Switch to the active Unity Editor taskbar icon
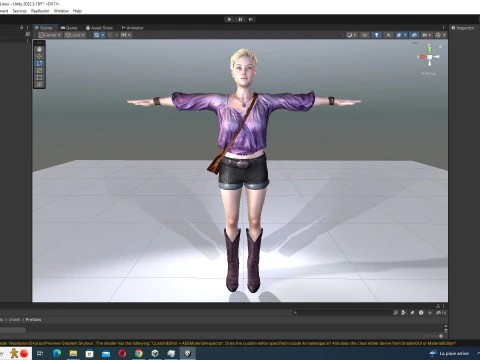Screen dimensions: 480x360 188,353
